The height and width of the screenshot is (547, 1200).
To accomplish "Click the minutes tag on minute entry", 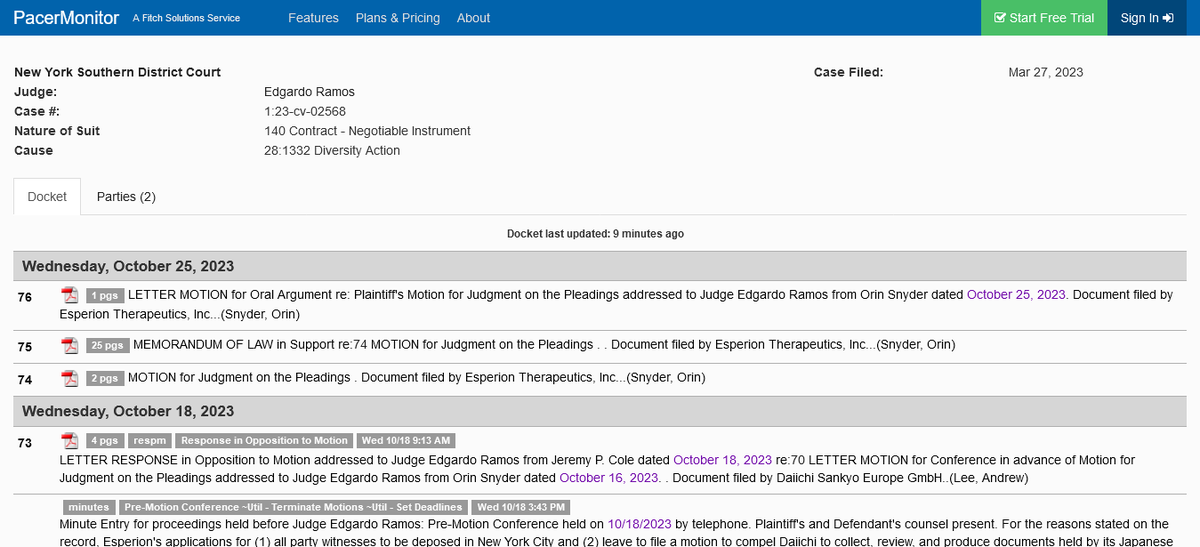I will [x=88, y=507].
